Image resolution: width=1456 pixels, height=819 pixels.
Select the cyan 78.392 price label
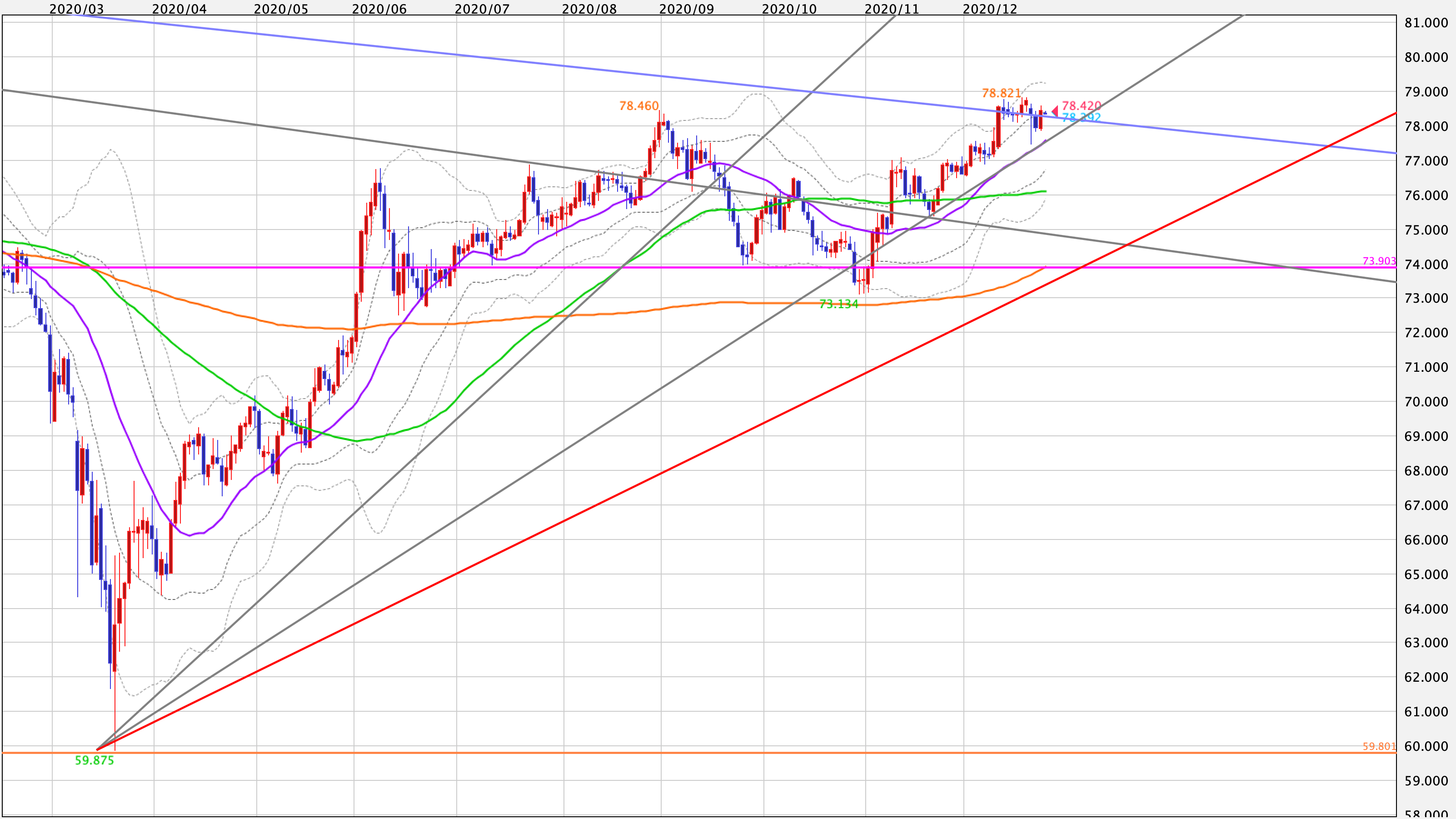point(1081,118)
